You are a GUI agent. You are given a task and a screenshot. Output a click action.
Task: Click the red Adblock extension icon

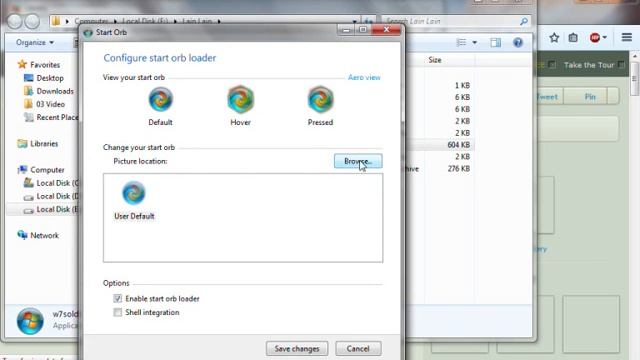tap(595, 38)
